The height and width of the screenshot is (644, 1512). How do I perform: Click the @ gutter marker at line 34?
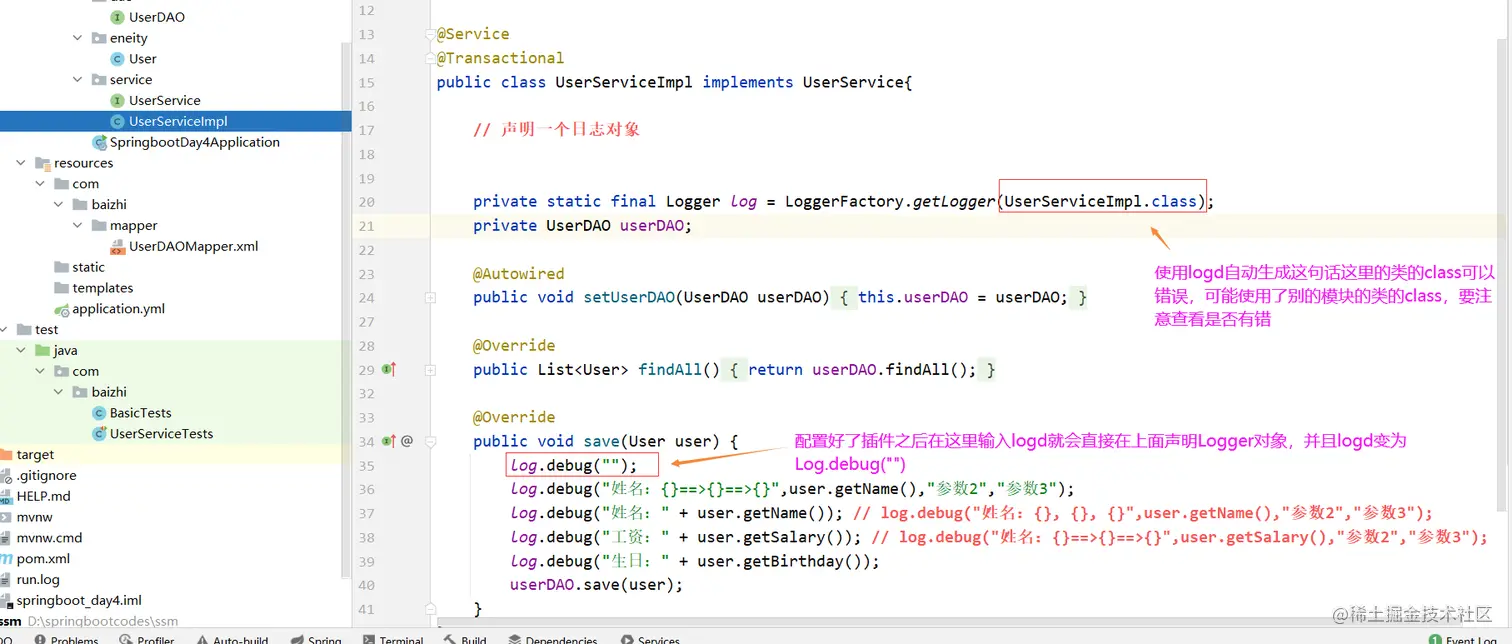[x=407, y=441]
